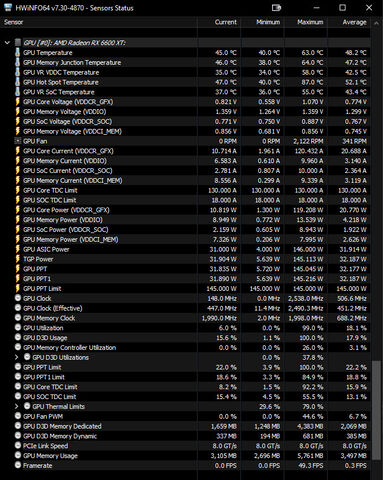Screen dimensions: 383x480
Task: Click the GPU chip icon in Radeon header
Action: point(18,43)
